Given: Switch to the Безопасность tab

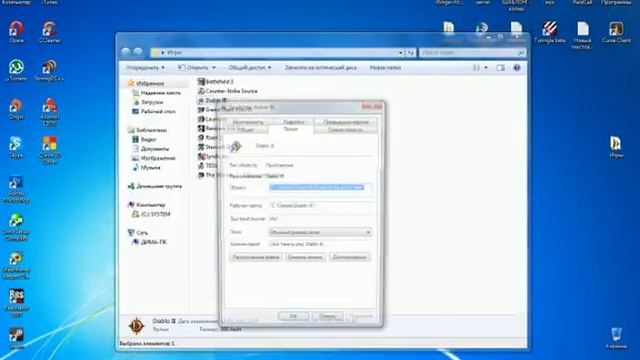Looking at the screenshot, I should [x=248, y=122].
